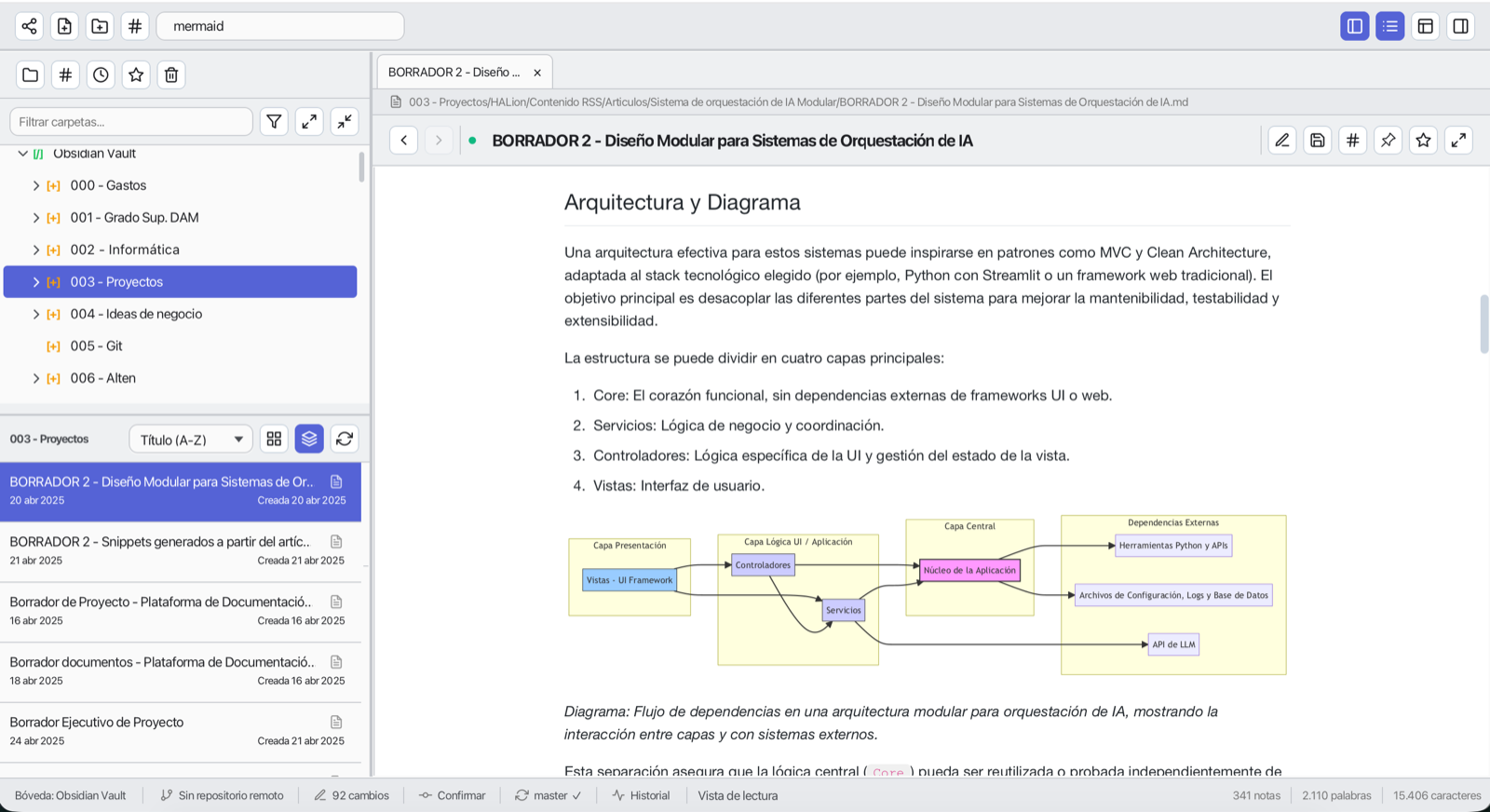This screenshot has height=812, width=1490.
Task: Expand the 003 - Proyectos folder chevron
Action: pyautogui.click(x=36, y=282)
